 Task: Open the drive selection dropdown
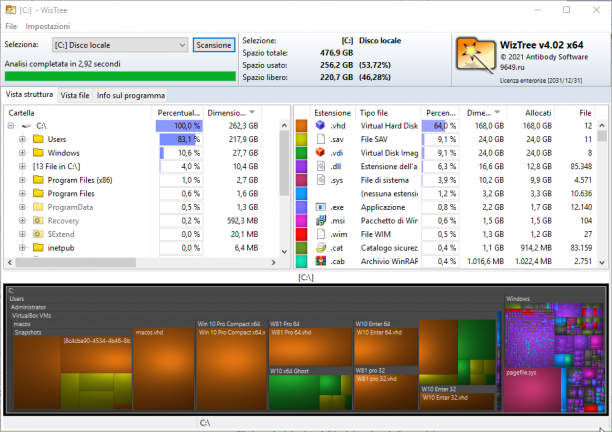click(120, 45)
